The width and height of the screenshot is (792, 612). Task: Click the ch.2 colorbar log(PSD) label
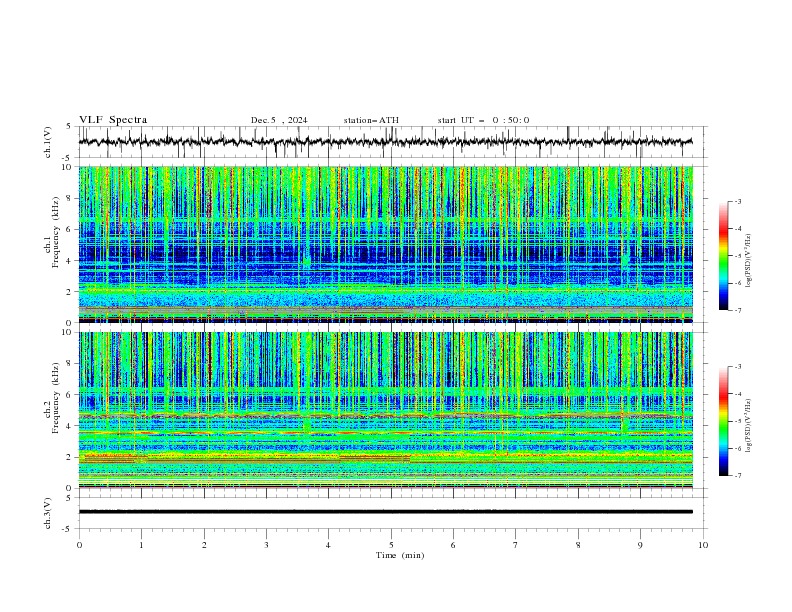(749, 425)
